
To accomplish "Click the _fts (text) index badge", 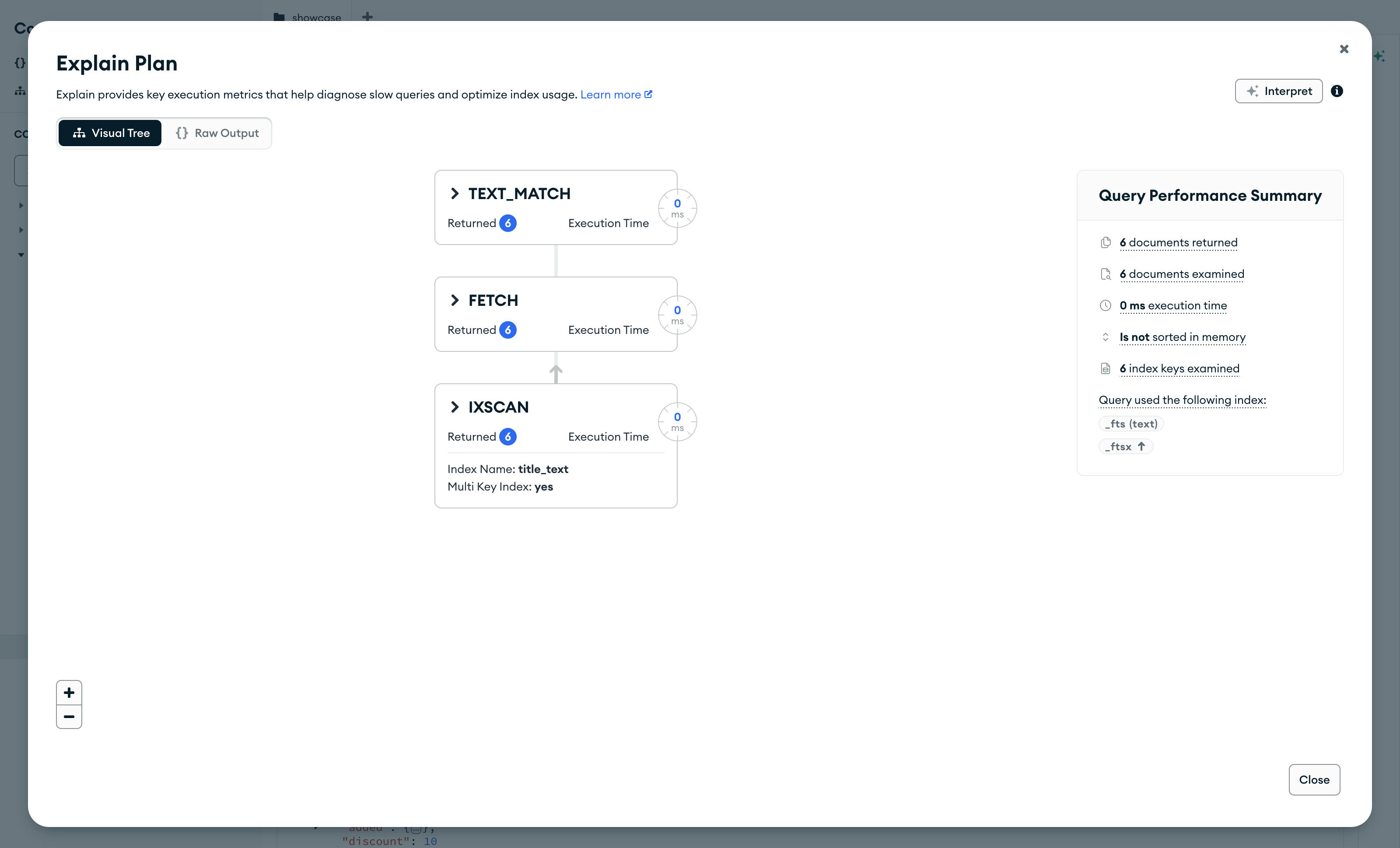I will click(1131, 424).
